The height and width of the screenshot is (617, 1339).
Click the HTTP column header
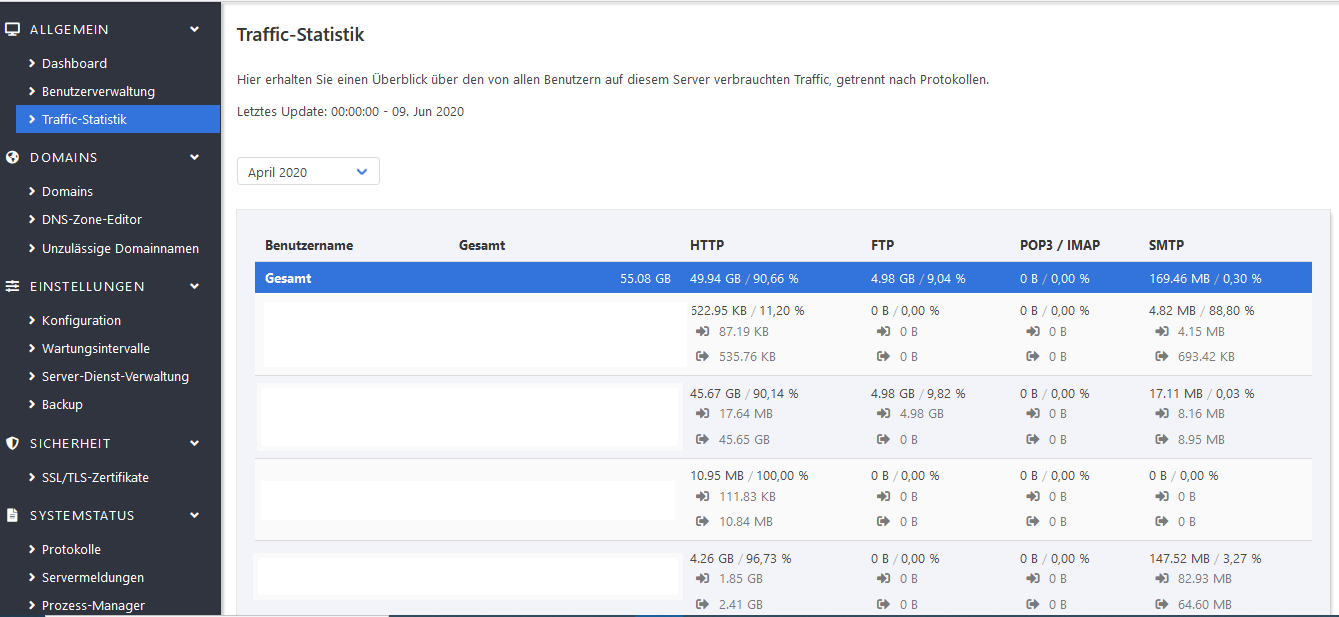pos(707,245)
